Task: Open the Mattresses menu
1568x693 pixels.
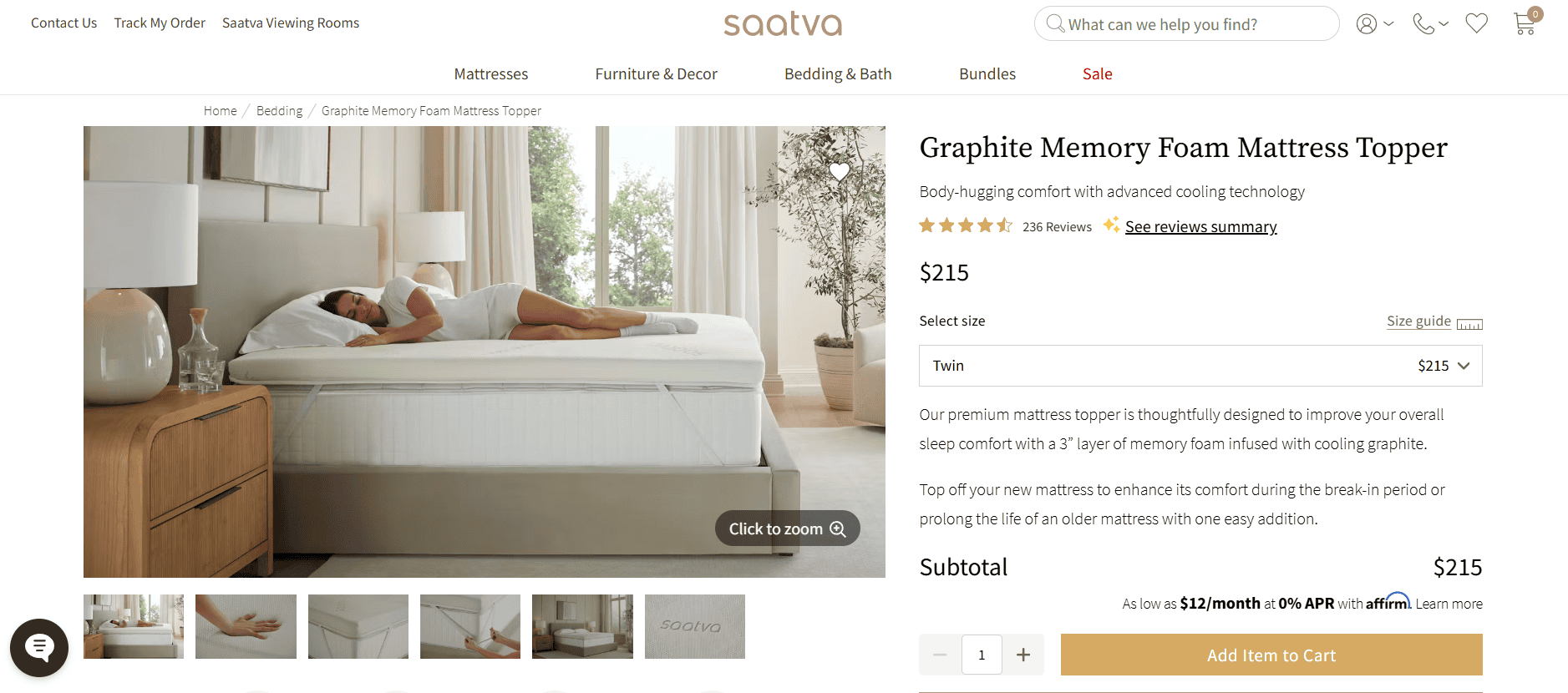Action: 491,73
